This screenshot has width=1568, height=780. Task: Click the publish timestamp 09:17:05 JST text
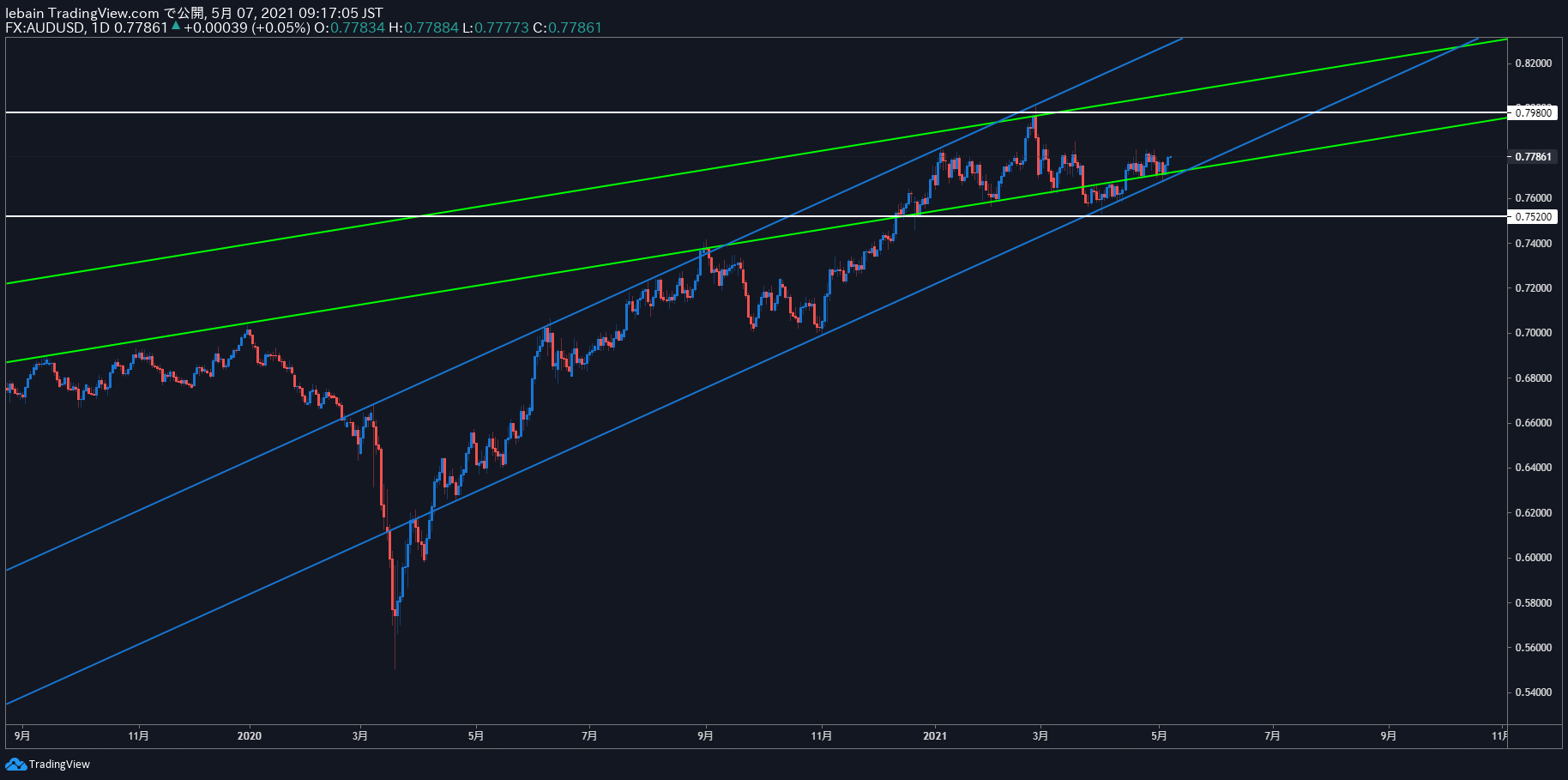tap(341, 13)
